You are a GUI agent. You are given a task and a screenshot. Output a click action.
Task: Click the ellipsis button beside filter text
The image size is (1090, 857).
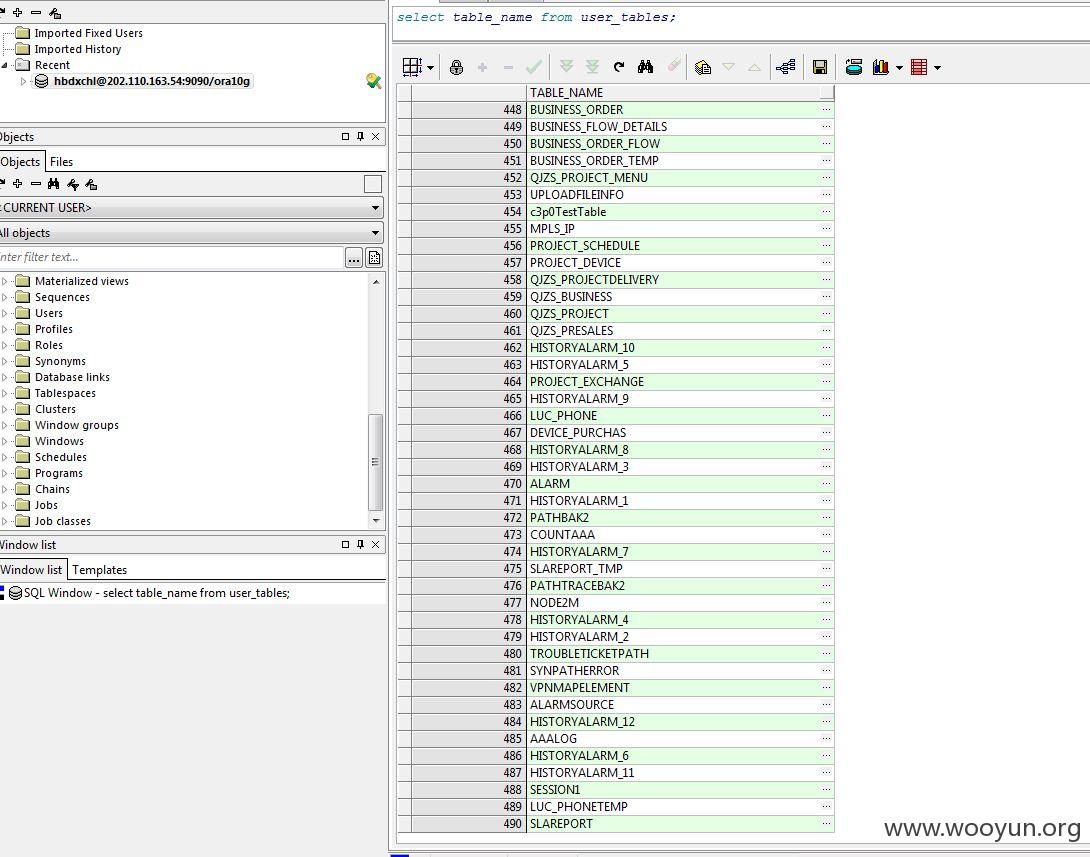[x=354, y=258]
